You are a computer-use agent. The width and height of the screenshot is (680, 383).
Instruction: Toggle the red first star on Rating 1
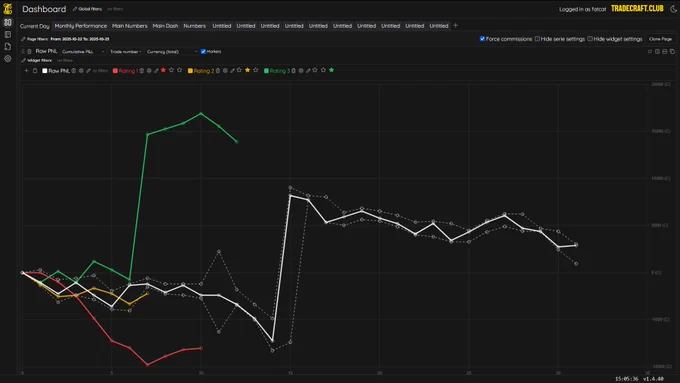(163, 70)
